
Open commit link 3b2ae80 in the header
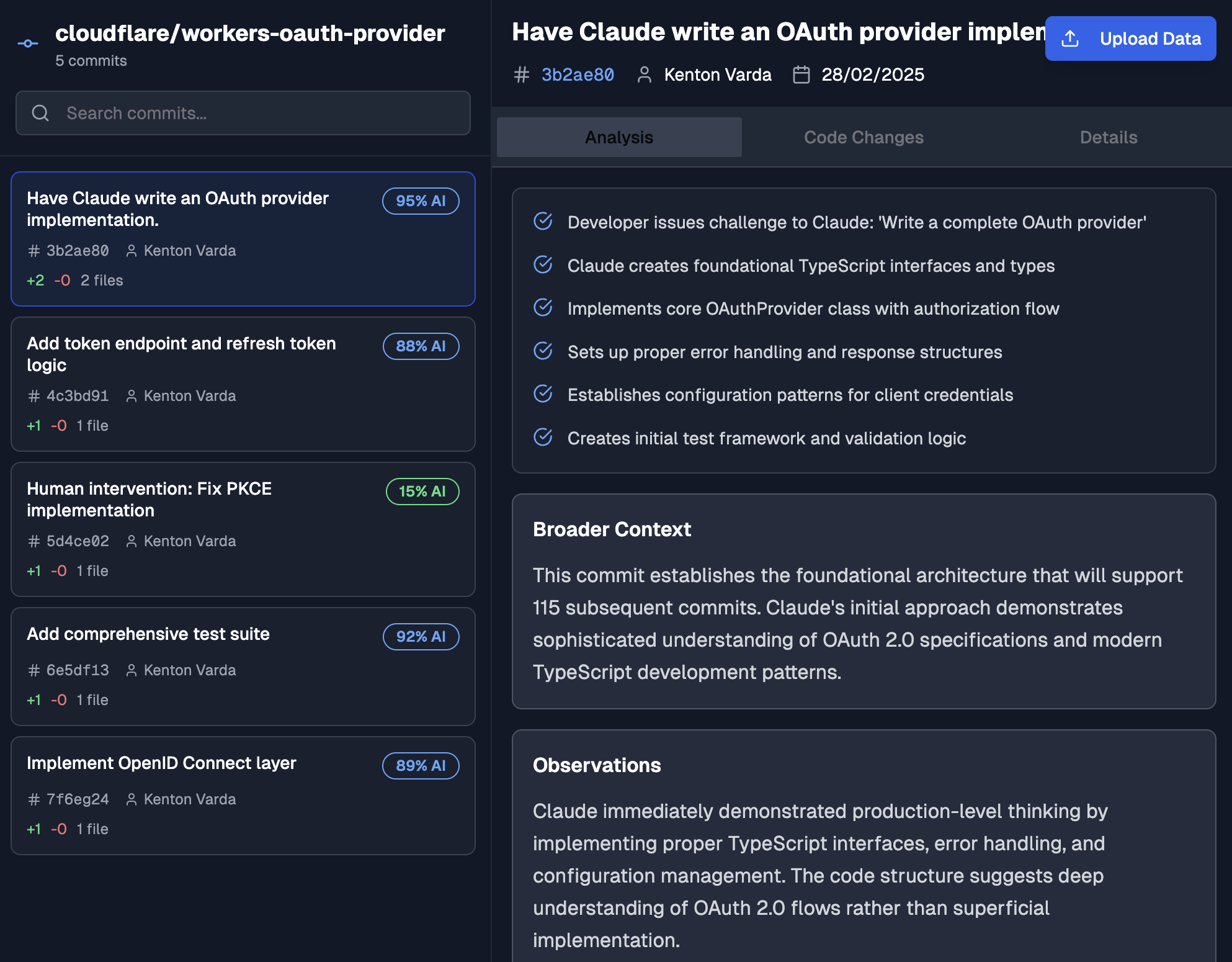click(x=576, y=74)
